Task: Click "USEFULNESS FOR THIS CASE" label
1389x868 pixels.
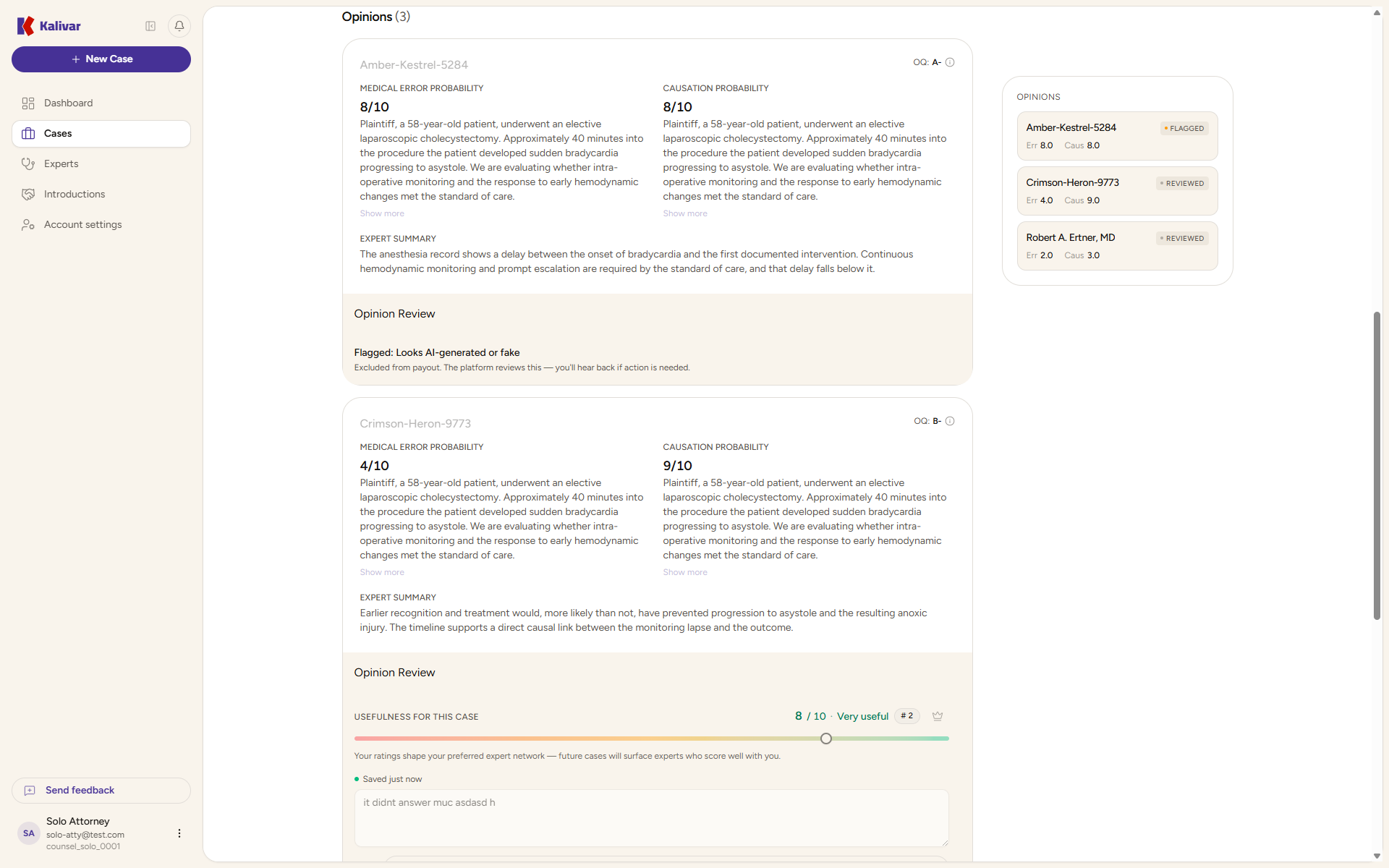Action: click(416, 717)
